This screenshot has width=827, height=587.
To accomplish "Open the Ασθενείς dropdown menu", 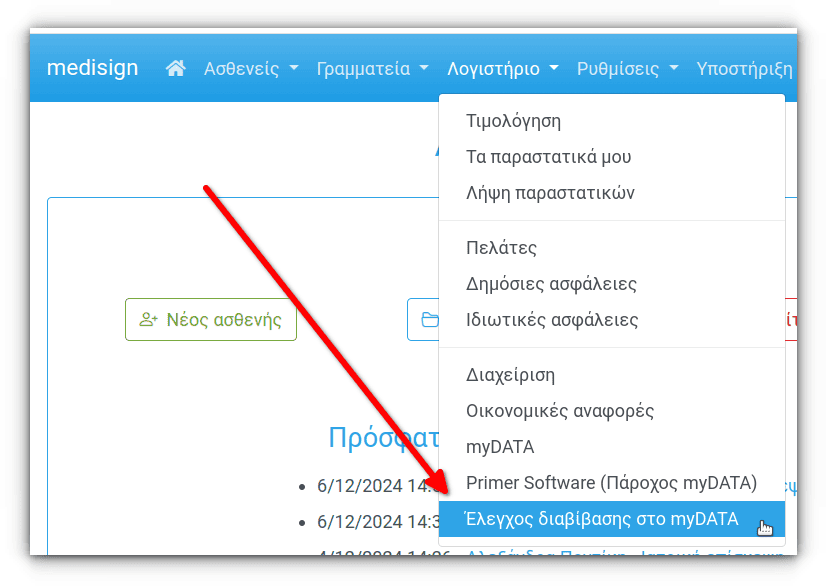I will [251, 69].
